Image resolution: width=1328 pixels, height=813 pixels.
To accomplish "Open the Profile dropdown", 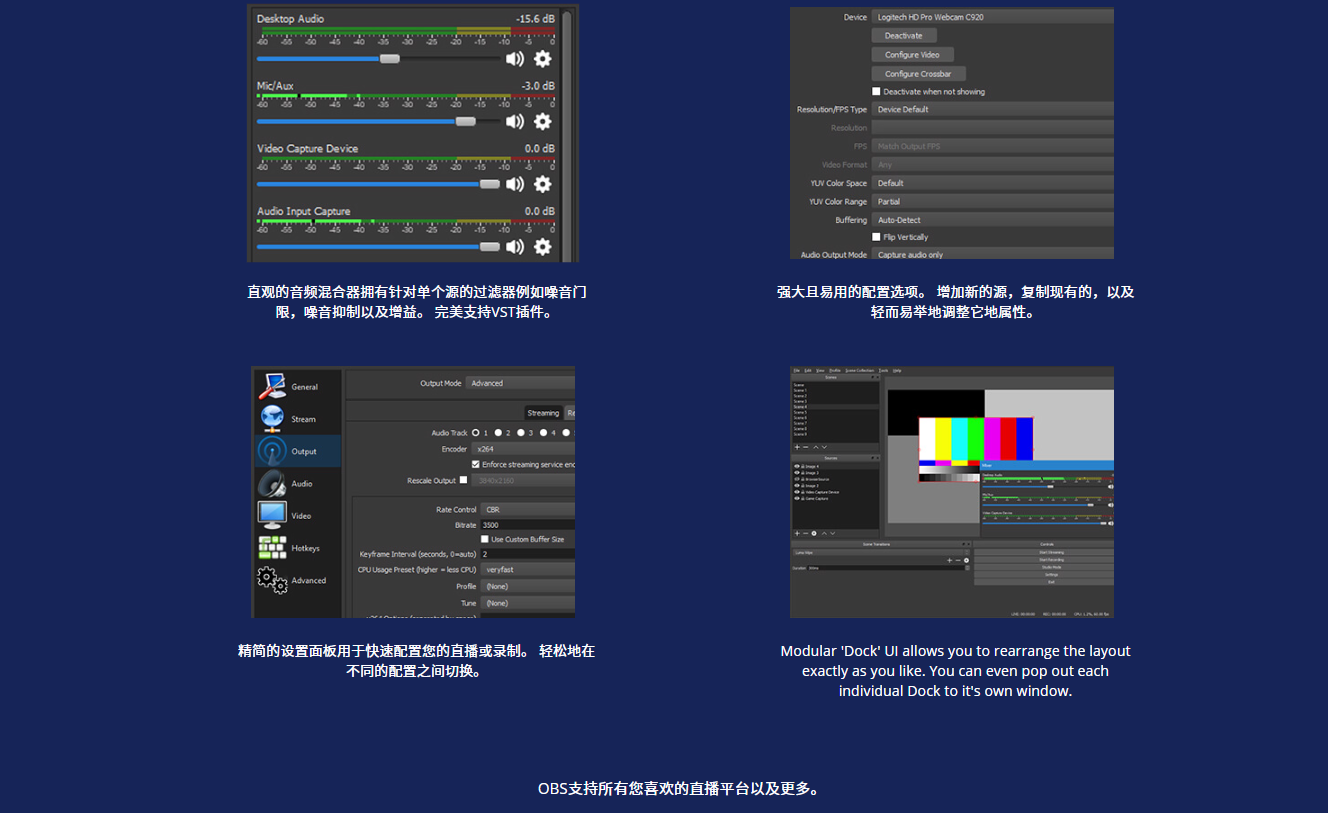I will pyautogui.click(x=527, y=586).
